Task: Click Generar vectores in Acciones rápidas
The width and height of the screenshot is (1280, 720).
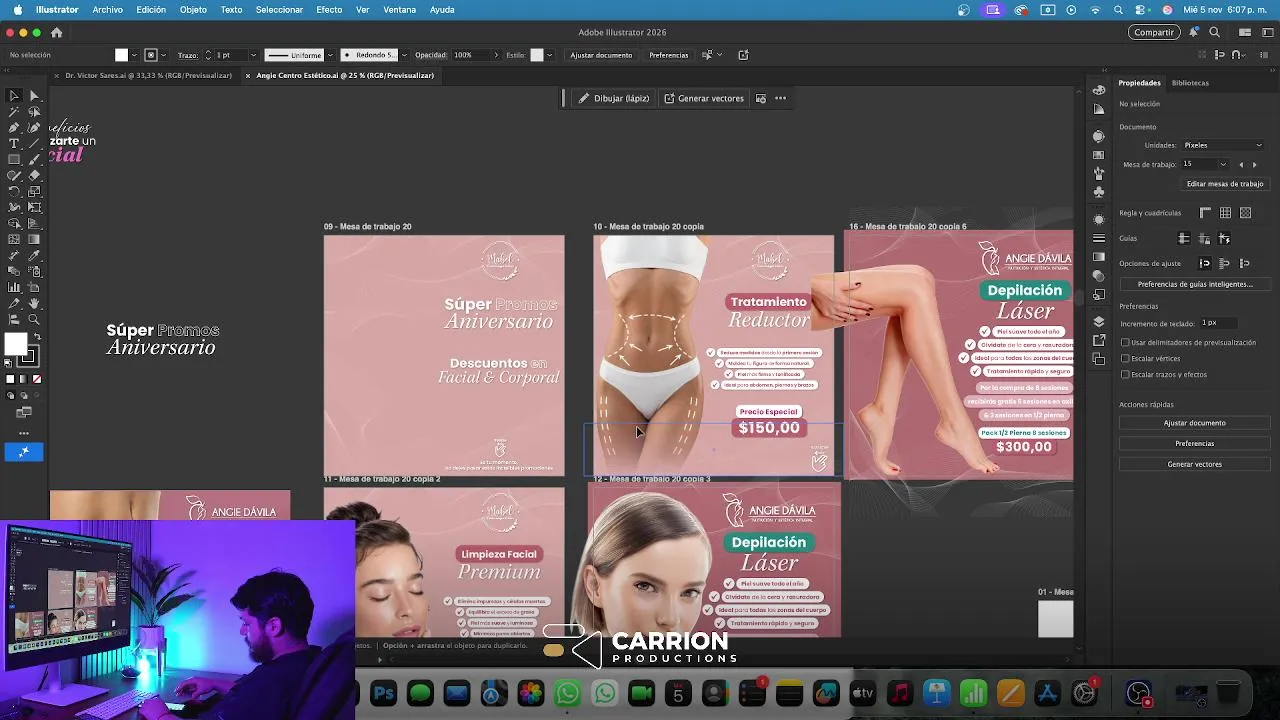Action: point(1195,464)
